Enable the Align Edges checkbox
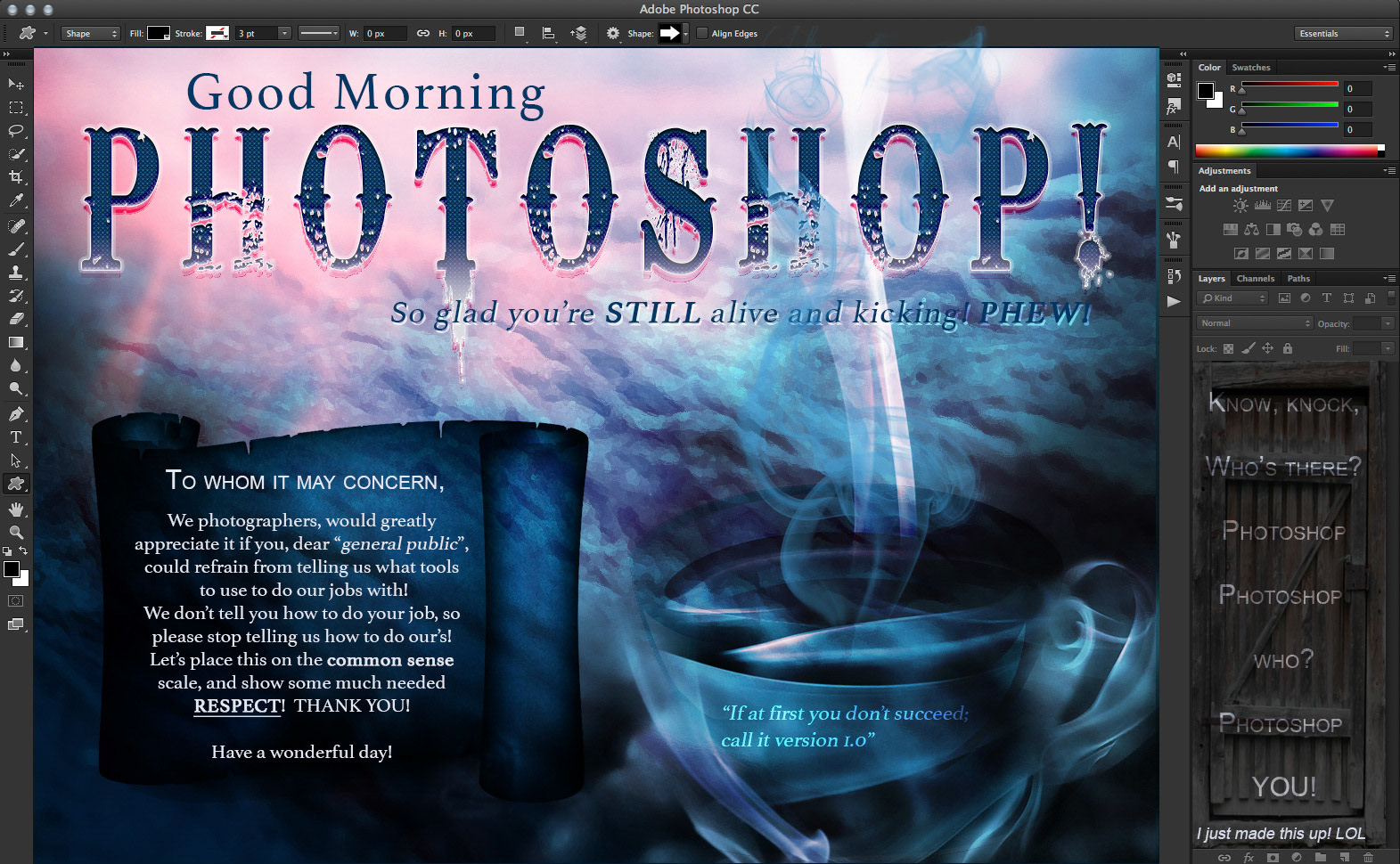Image resolution: width=1400 pixels, height=864 pixels. click(x=702, y=34)
